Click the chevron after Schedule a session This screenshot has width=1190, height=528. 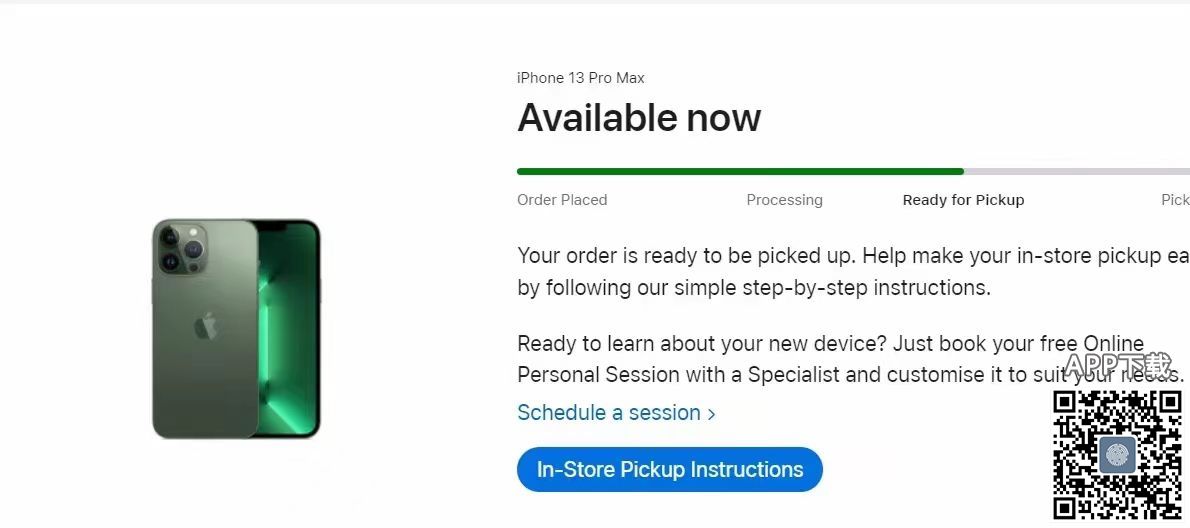coord(712,414)
